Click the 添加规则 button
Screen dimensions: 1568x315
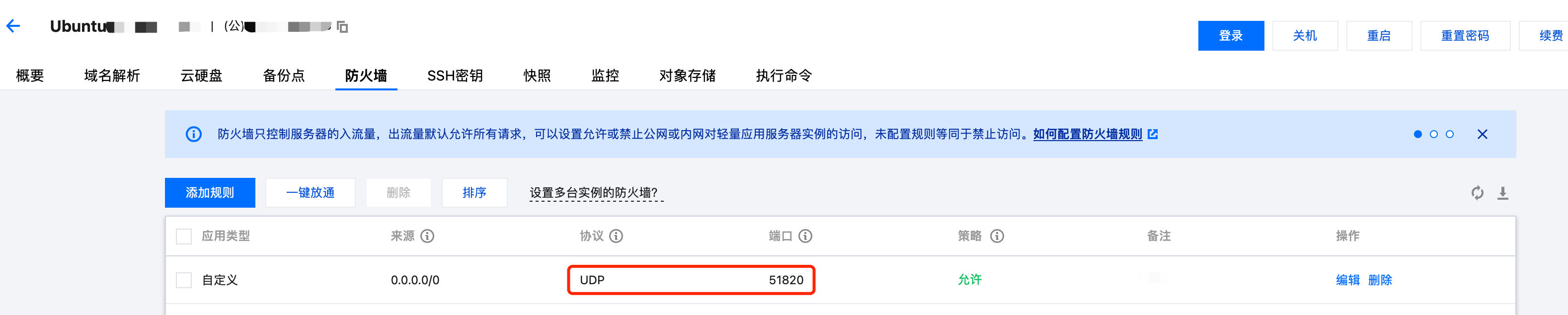pyautogui.click(x=210, y=193)
